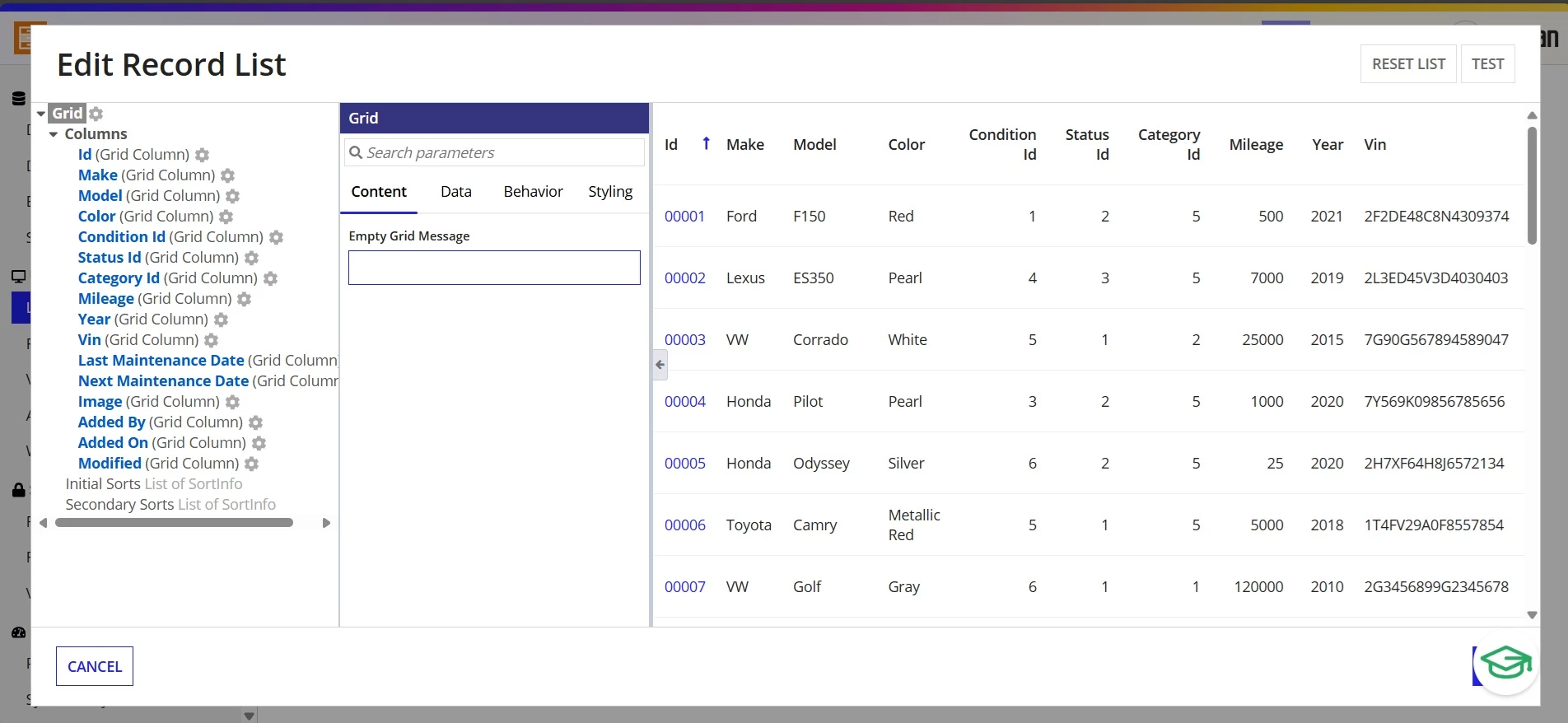Viewport: 1568px width, 723px height.
Task: Open gear for Vin grid column
Action: pyautogui.click(x=212, y=340)
